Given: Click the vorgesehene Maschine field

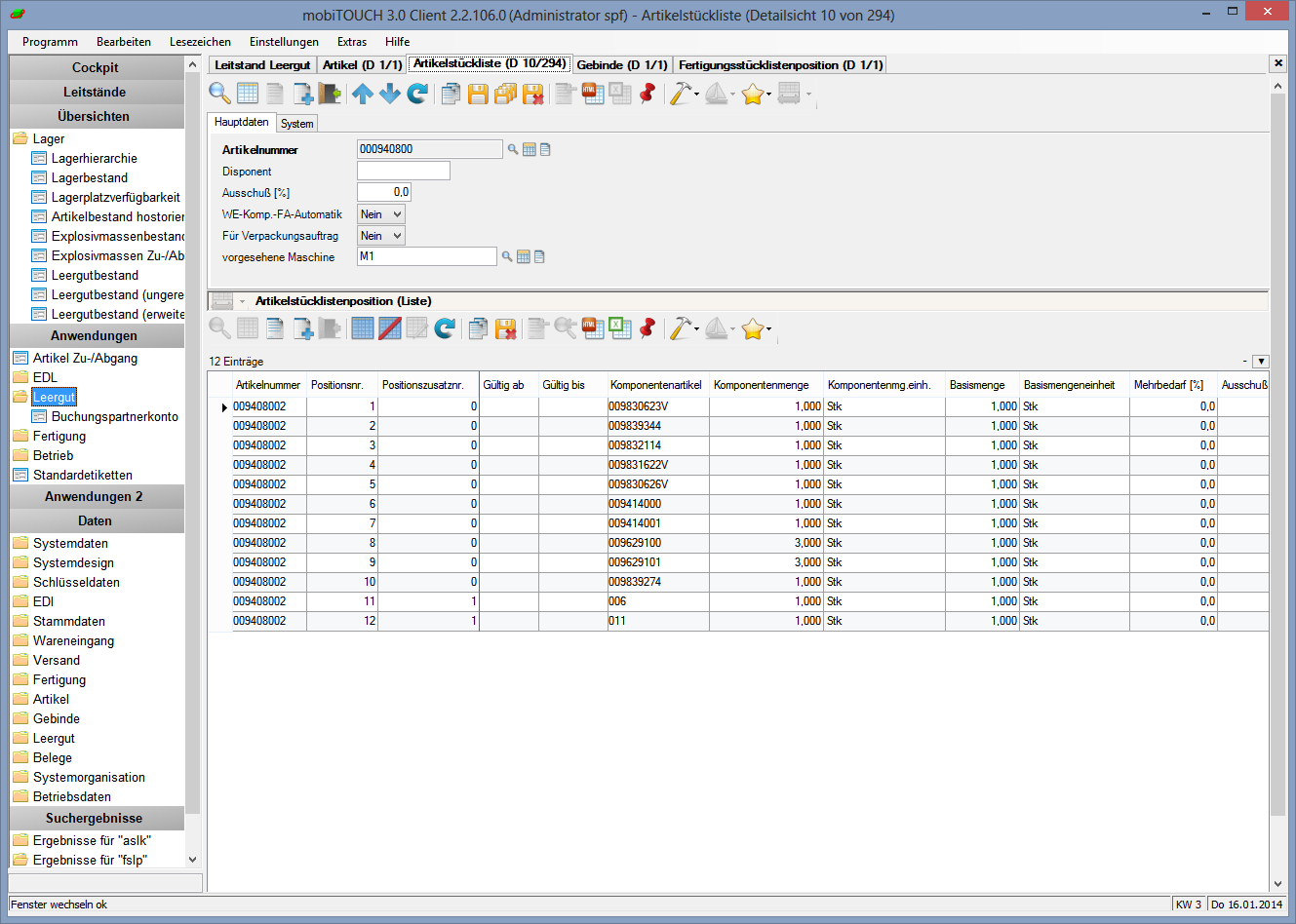Looking at the screenshot, I should 427,256.
